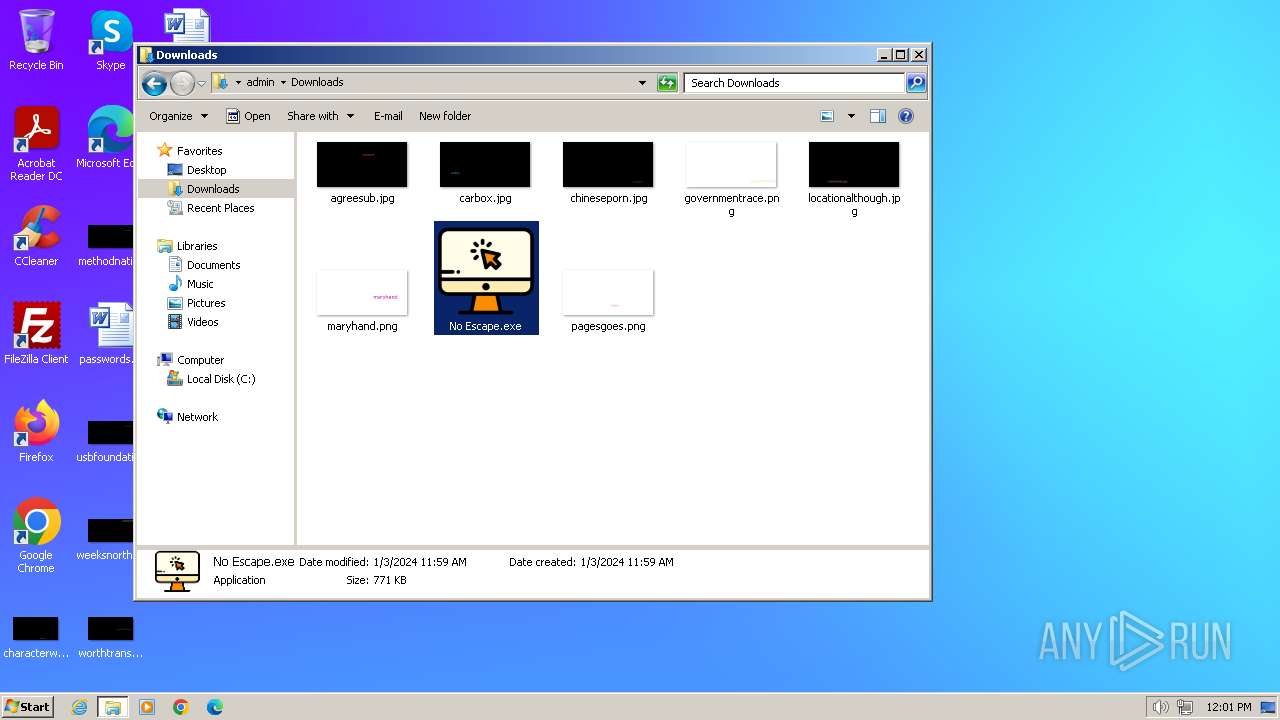Select the governmentrace.png file
This screenshot has width=1280, height=720.
pyautogui.click(x=731, y=179)
